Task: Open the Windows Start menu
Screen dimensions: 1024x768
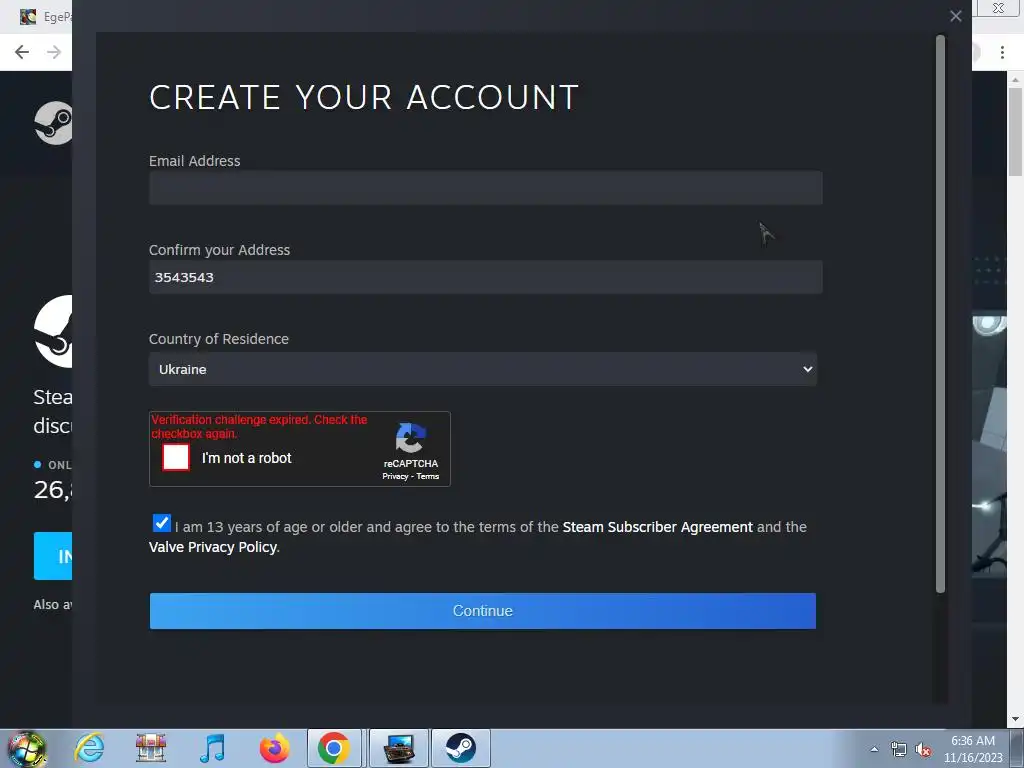Action: [27, 748]
